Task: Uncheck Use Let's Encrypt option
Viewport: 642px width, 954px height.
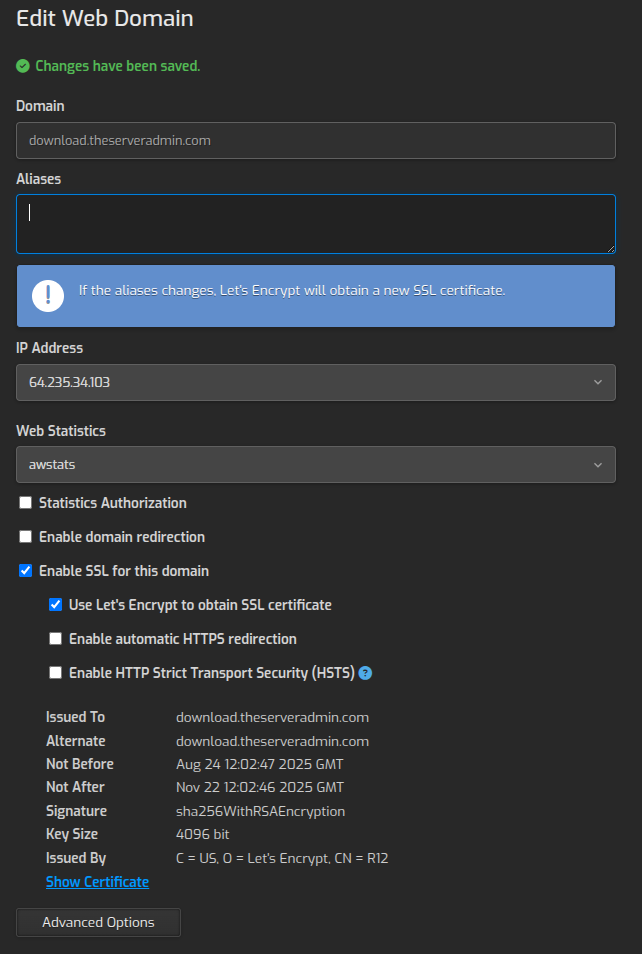Action: coord(56,605)
